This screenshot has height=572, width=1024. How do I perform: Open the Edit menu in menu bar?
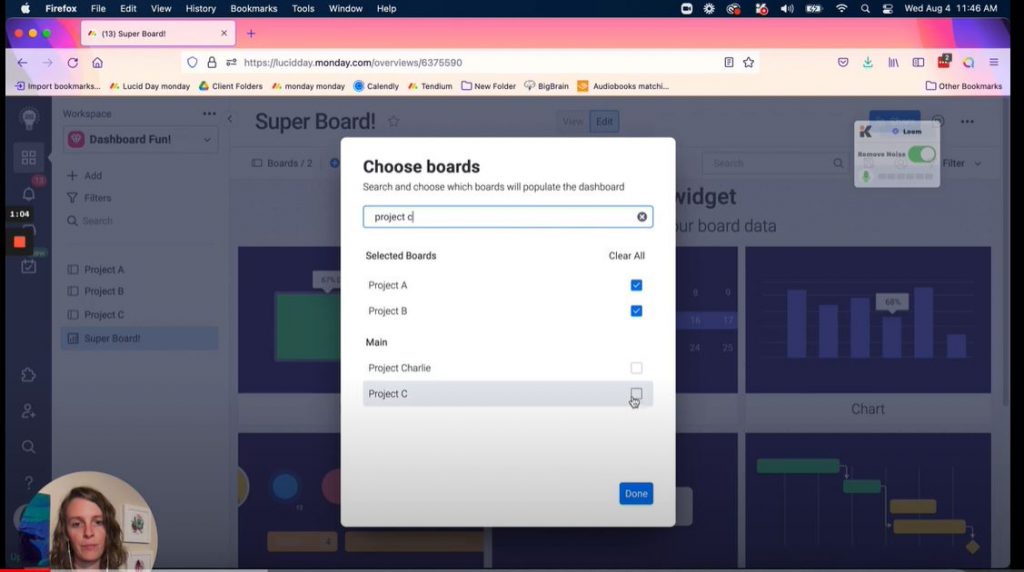128,8
